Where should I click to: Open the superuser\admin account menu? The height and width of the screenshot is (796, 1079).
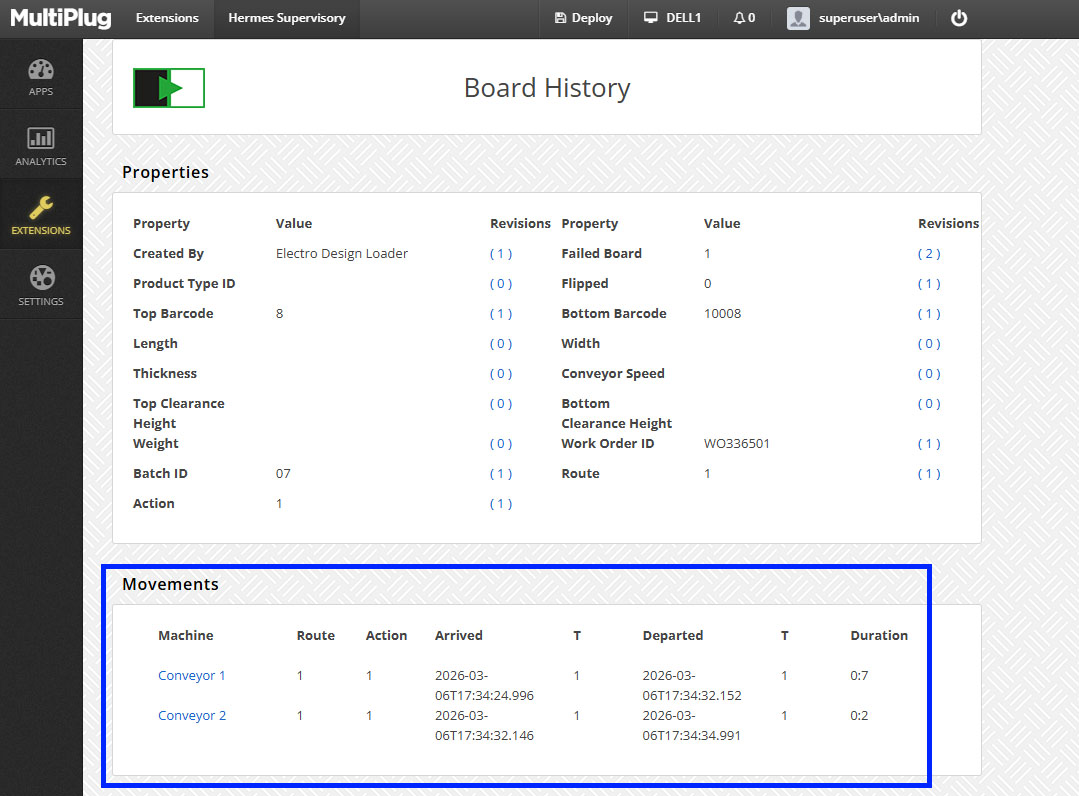pyautogui.click(x=853, y=18)
